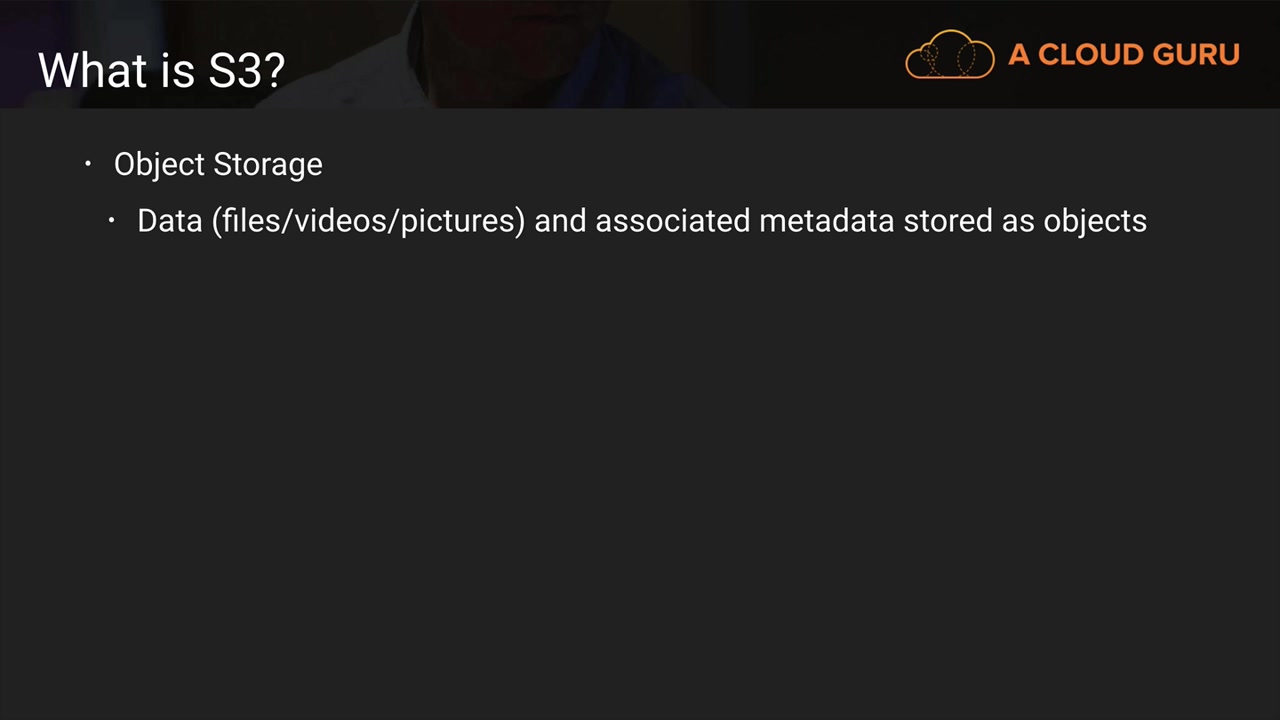
Task: Click the word "What" in the title
Action: pos(83,70)
